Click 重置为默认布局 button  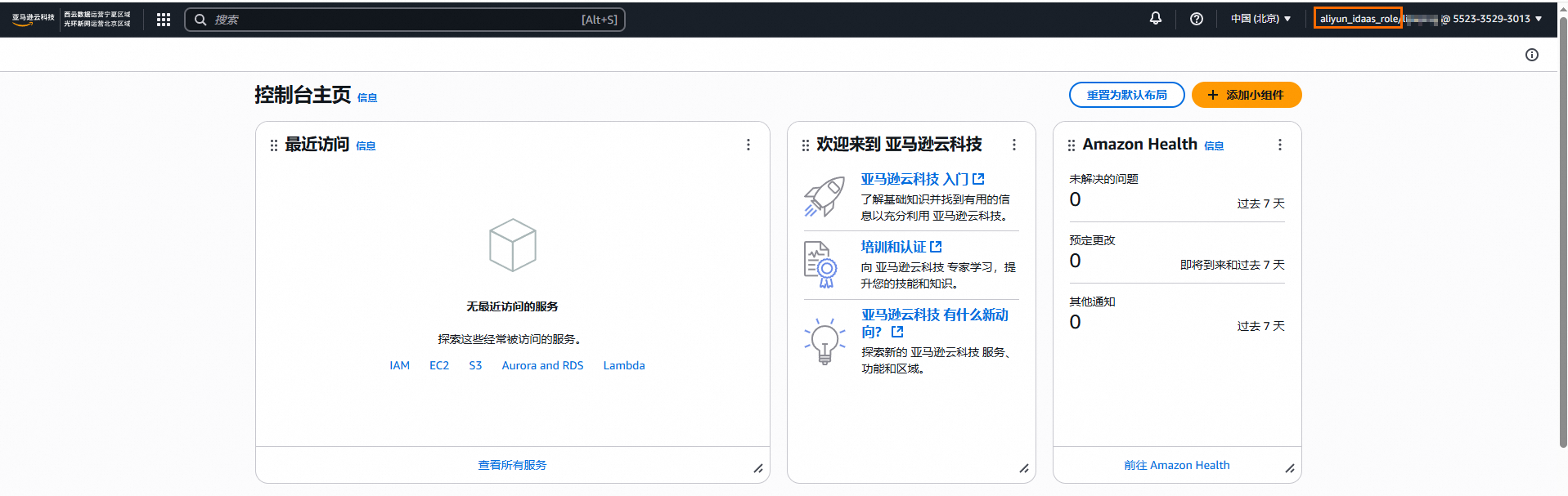point(1127,95)
